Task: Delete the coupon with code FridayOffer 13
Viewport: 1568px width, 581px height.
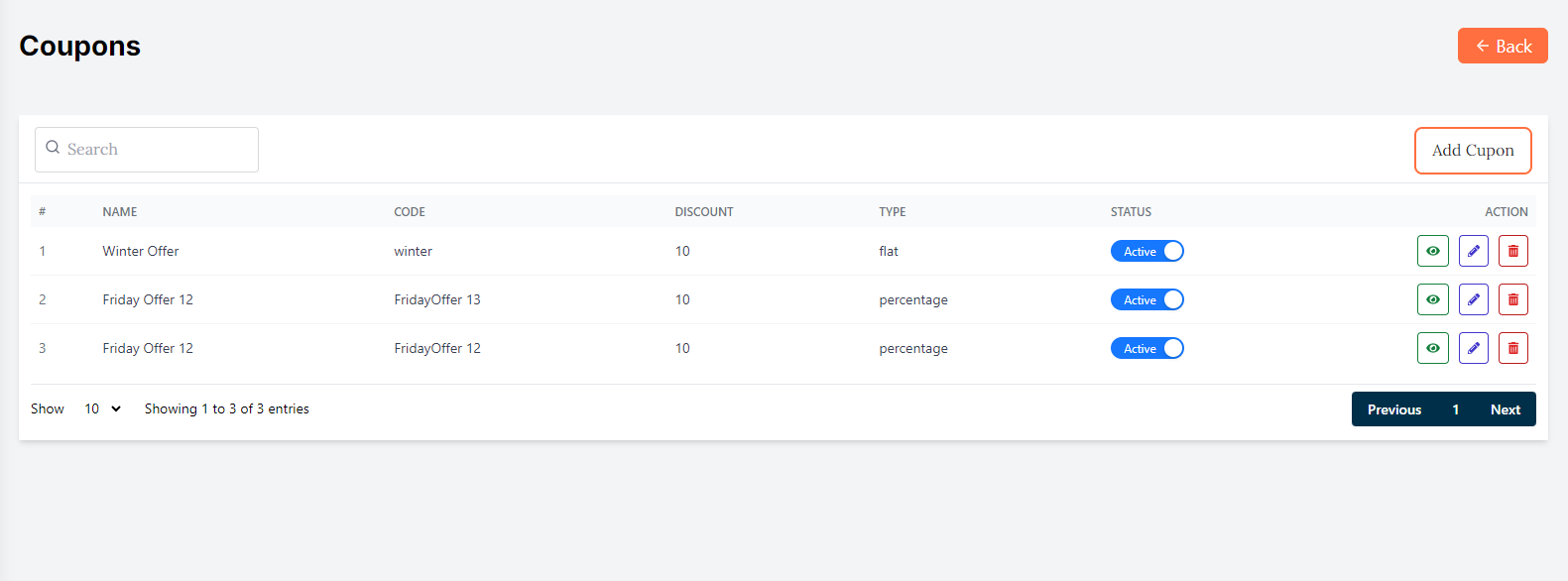Action: tap(1512, 299)
